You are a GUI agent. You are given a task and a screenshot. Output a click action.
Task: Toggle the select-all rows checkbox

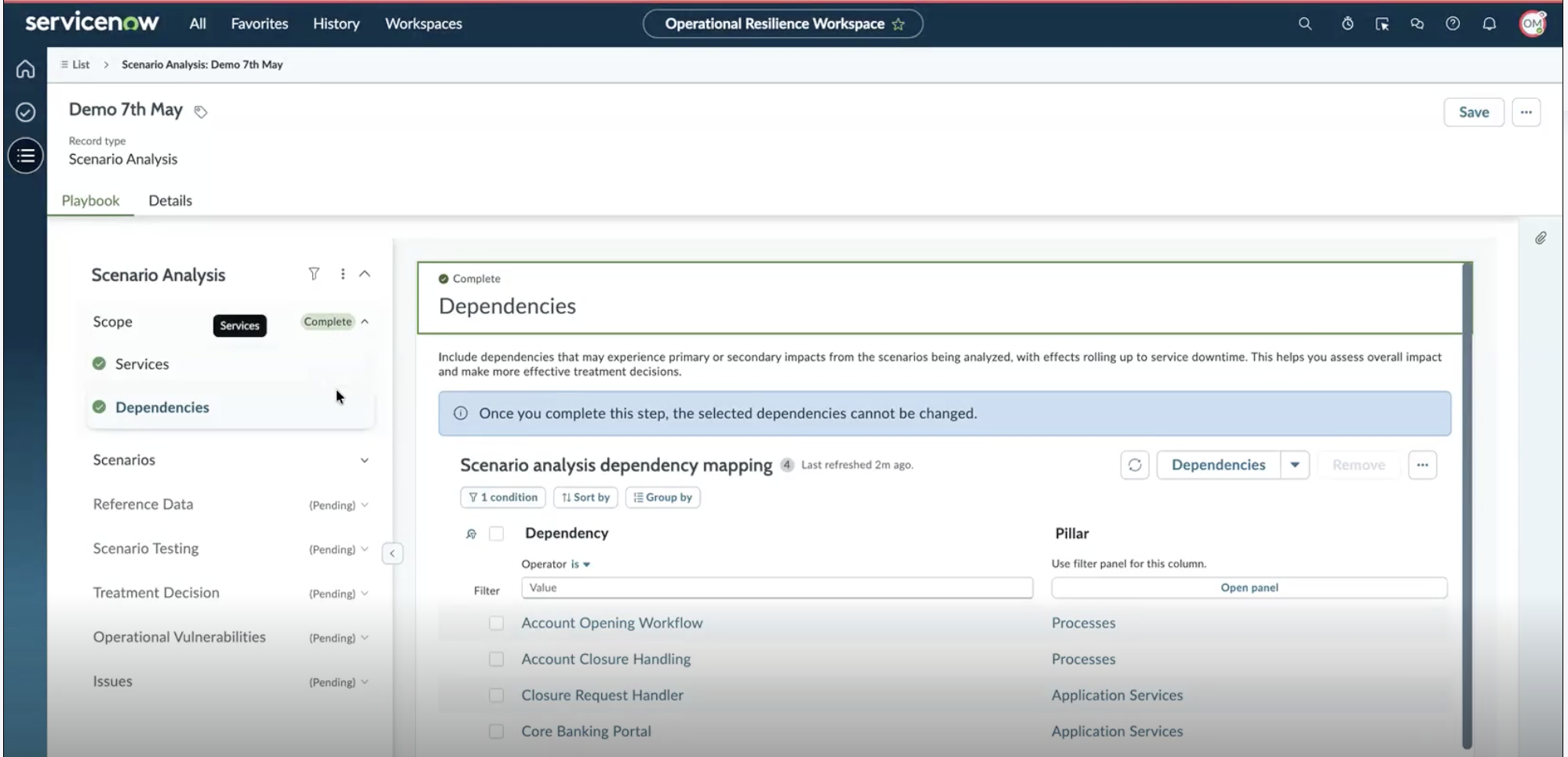coord(496,534)
